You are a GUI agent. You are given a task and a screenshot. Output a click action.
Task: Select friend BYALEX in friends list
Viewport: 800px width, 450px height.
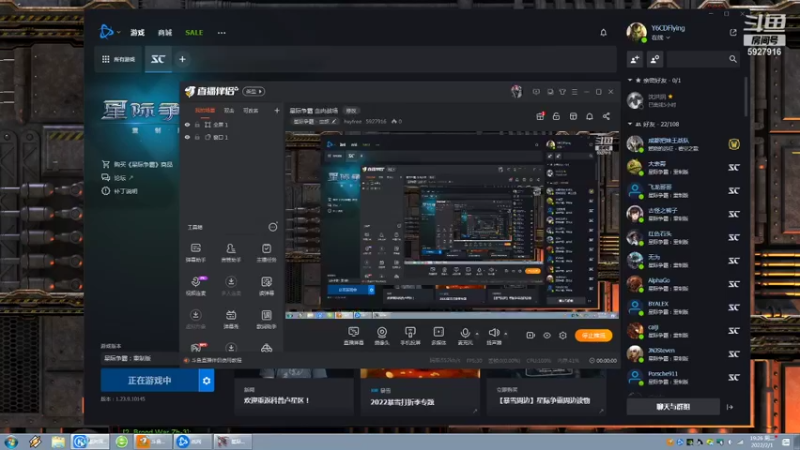click(684, 307)
